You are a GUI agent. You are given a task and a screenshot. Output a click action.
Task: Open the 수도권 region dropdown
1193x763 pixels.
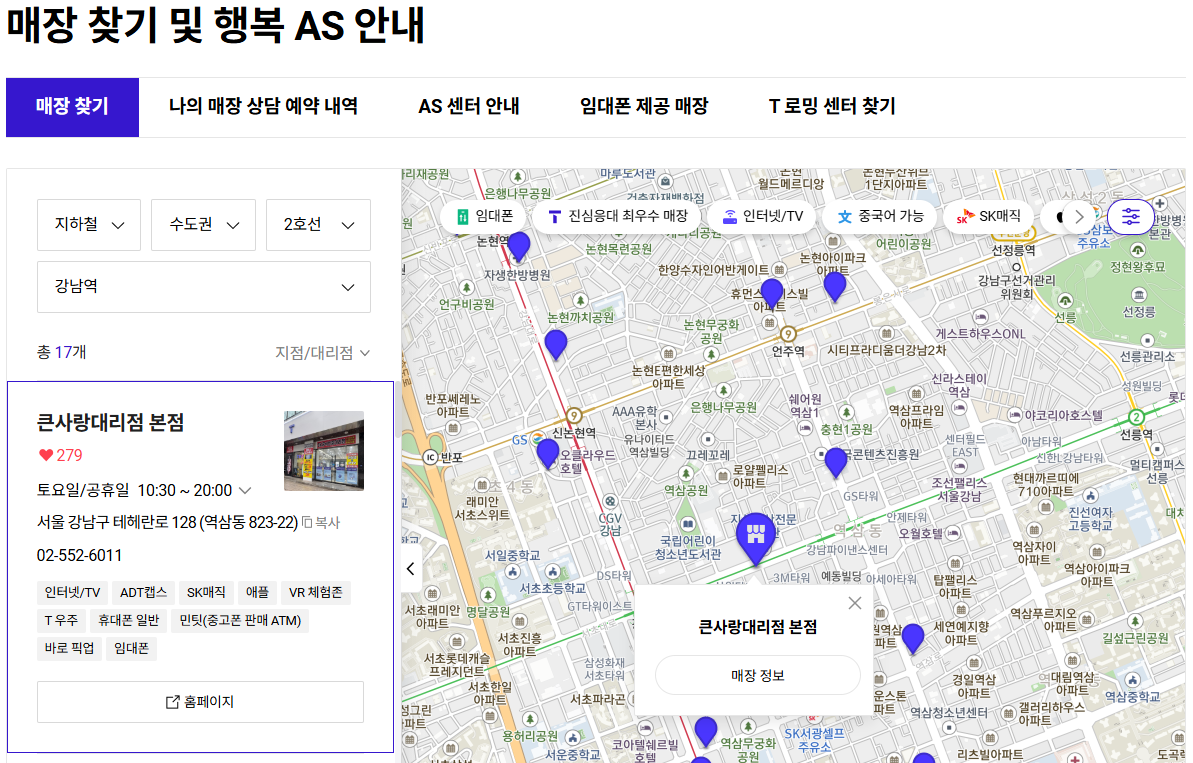pos(203,224)
